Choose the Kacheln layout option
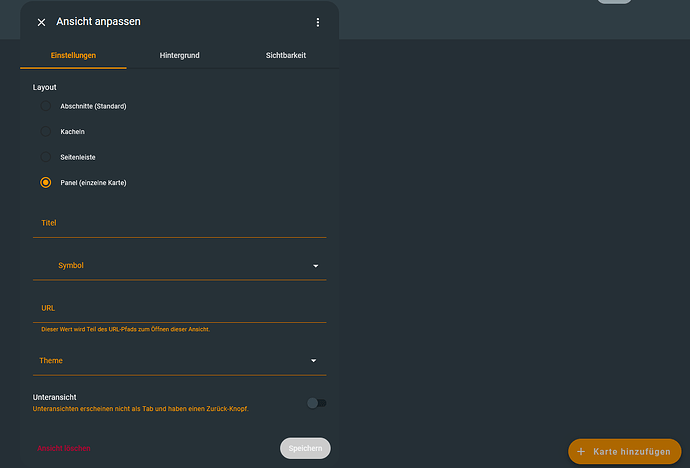Viewport: 690px width, 468px height. (46, 132)
